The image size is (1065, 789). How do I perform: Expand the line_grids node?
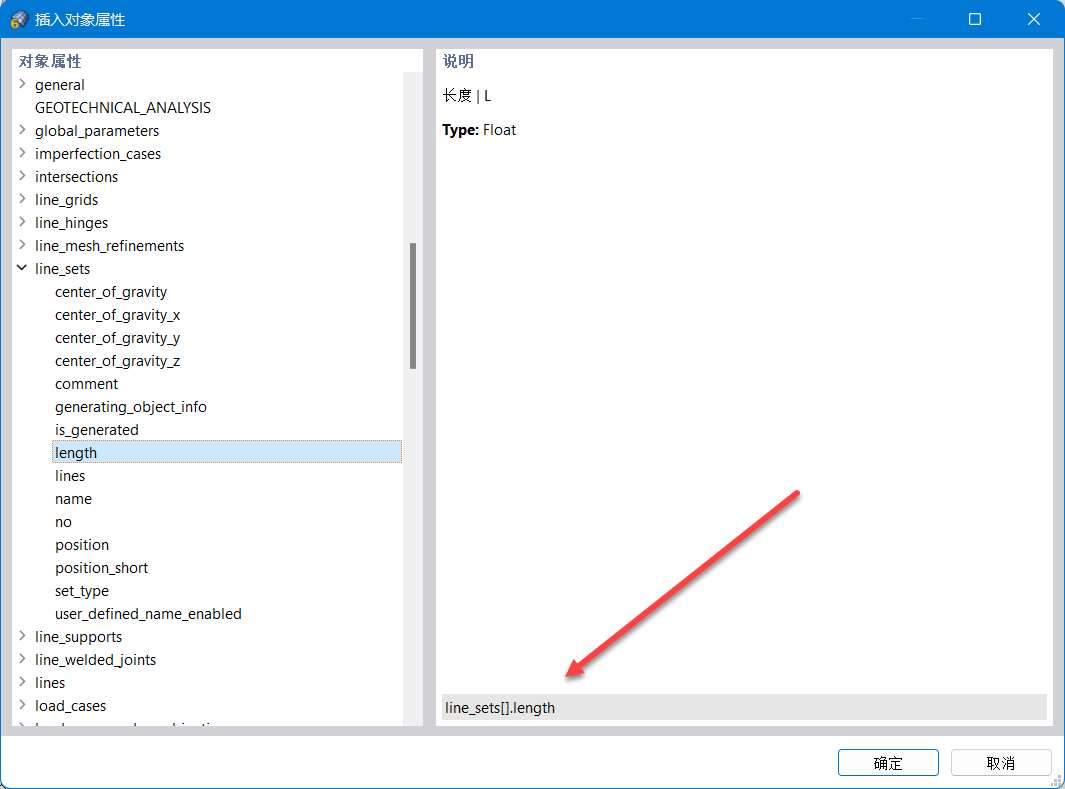[x=22, y=200]
